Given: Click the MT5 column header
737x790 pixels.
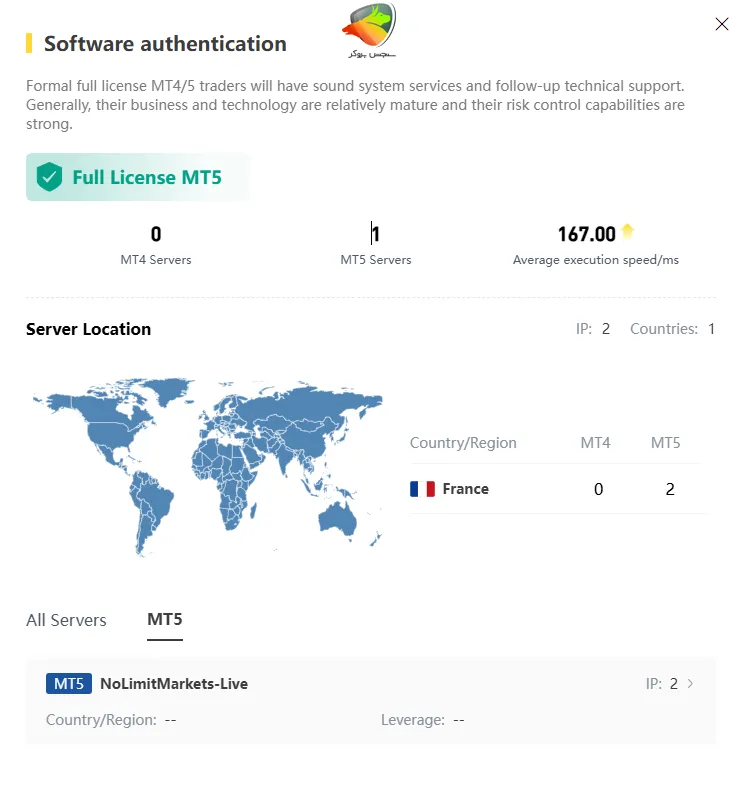Looking at the screenshot, I should [665, 443].
